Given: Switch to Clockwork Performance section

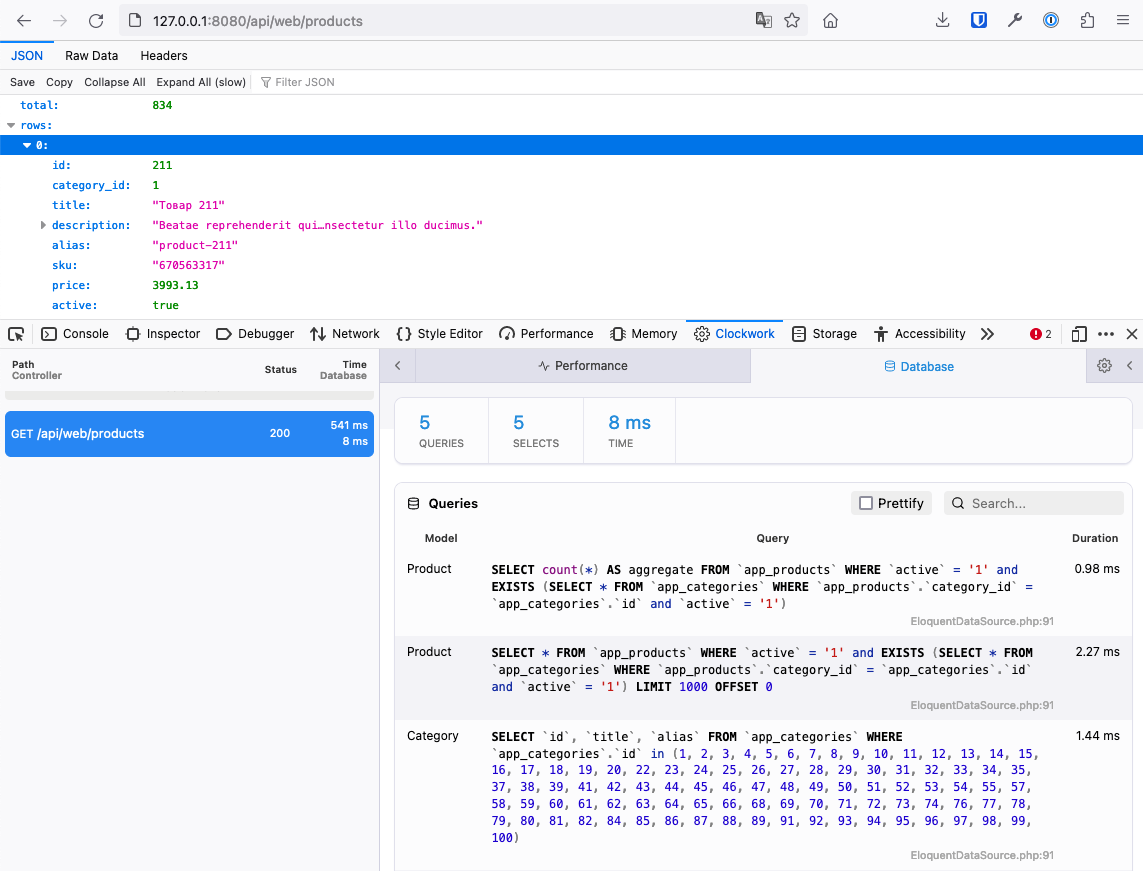Looking at the screenshot, I should [x=582, y=366].
